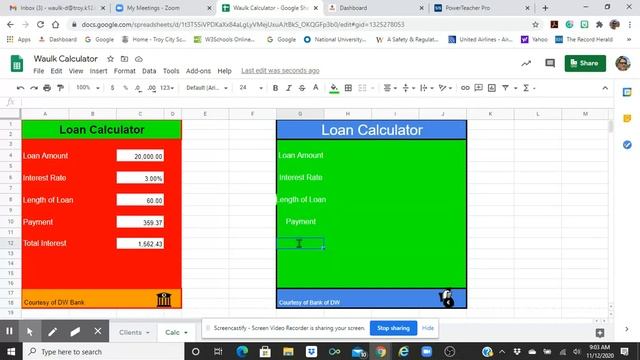The width and height of the screenshot is (640, 360).
Task: Open the Edit menu
Action: (x=56, y=71)
